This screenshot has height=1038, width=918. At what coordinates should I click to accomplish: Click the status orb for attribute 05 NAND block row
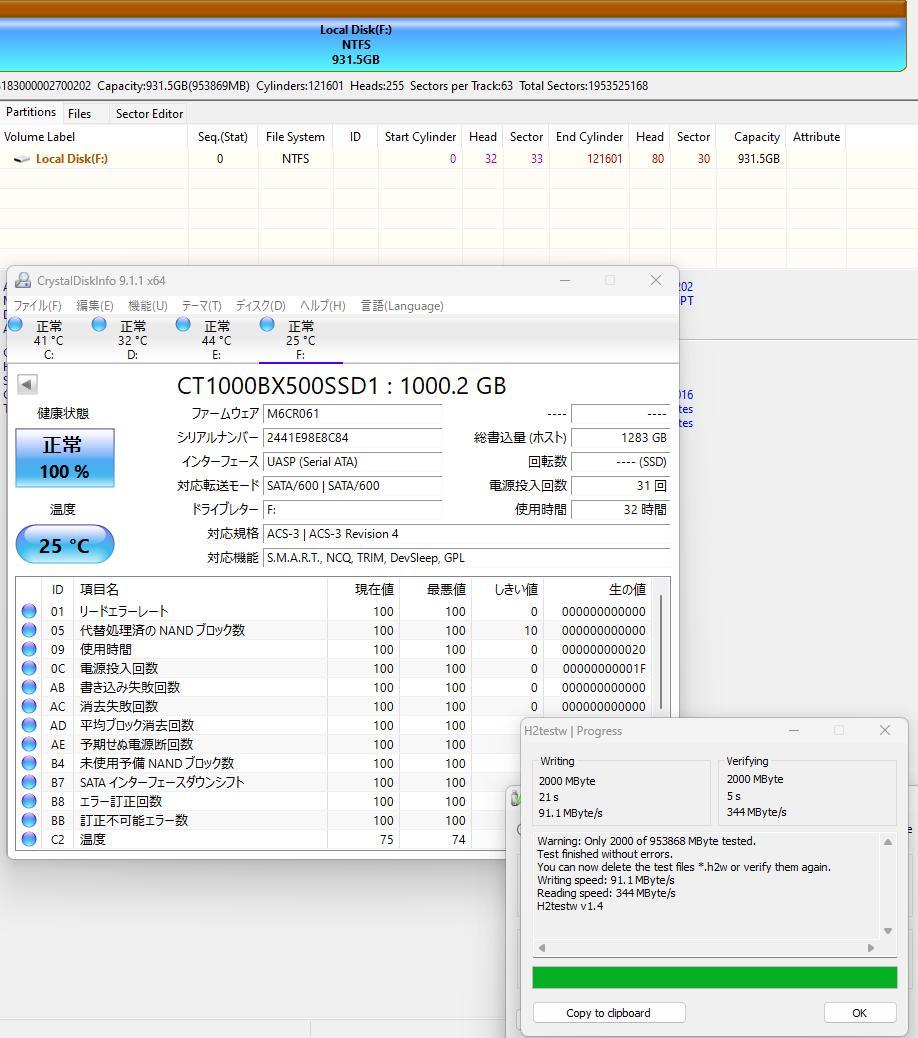pyautogui.click(x=29, y=630)
